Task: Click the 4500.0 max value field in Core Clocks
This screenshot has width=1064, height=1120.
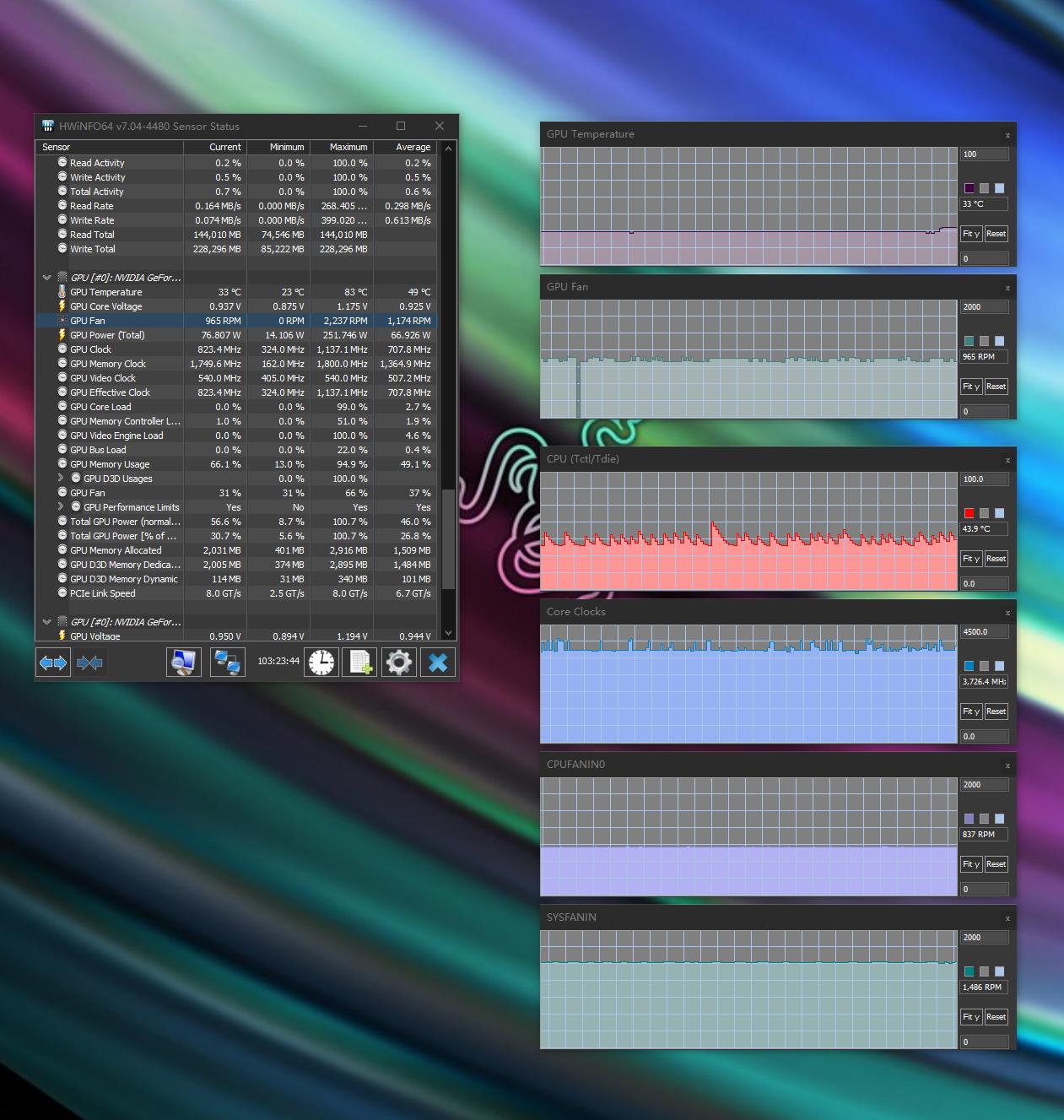Action: pos(984,632)
